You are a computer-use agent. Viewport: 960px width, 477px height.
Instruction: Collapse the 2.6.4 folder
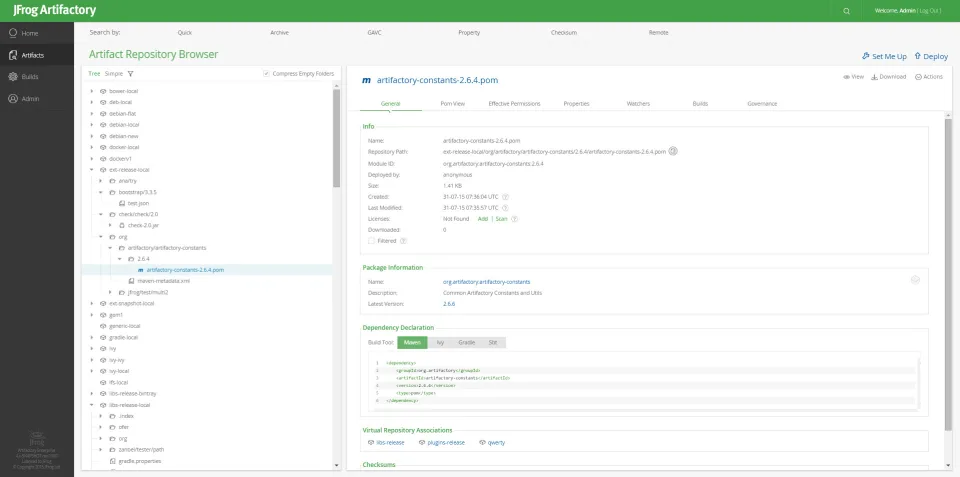[120, 259]
